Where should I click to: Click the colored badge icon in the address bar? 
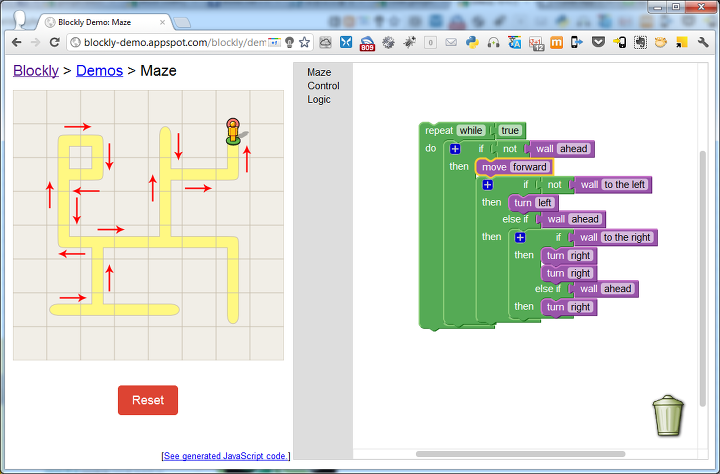tap(274, 43)
